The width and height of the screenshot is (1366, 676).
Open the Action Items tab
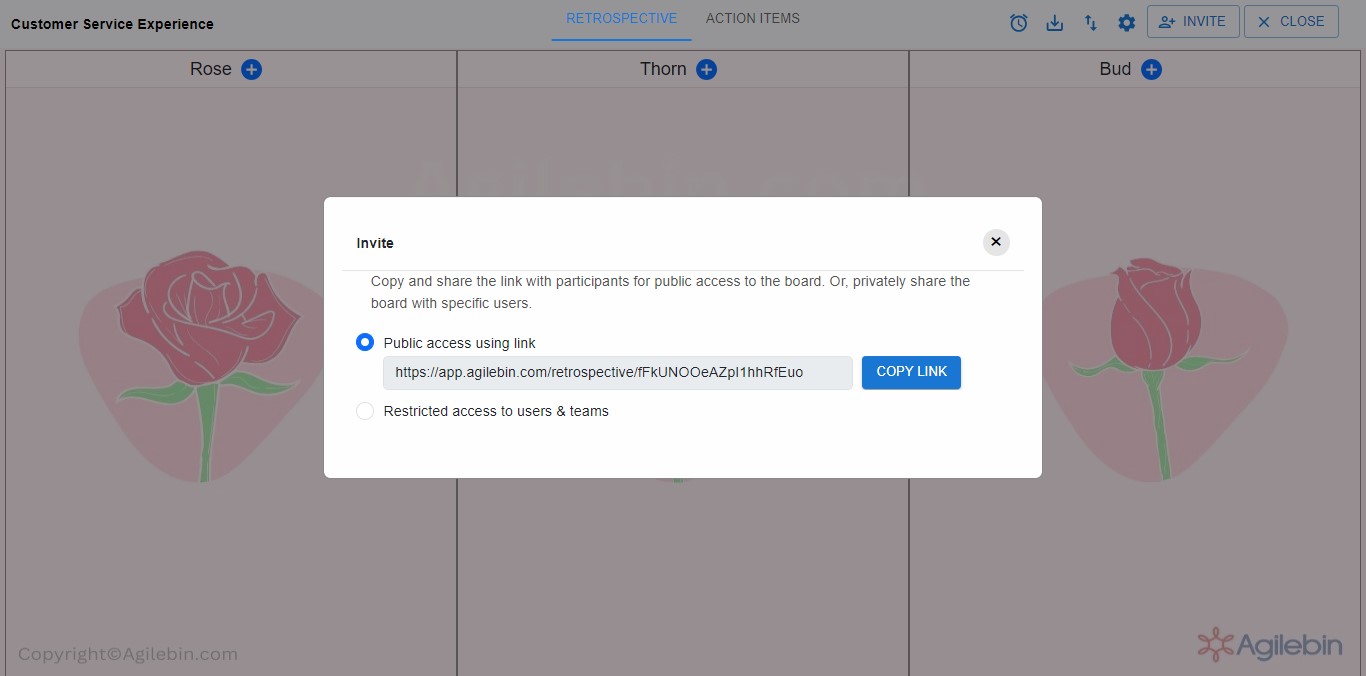click(752, 19)
